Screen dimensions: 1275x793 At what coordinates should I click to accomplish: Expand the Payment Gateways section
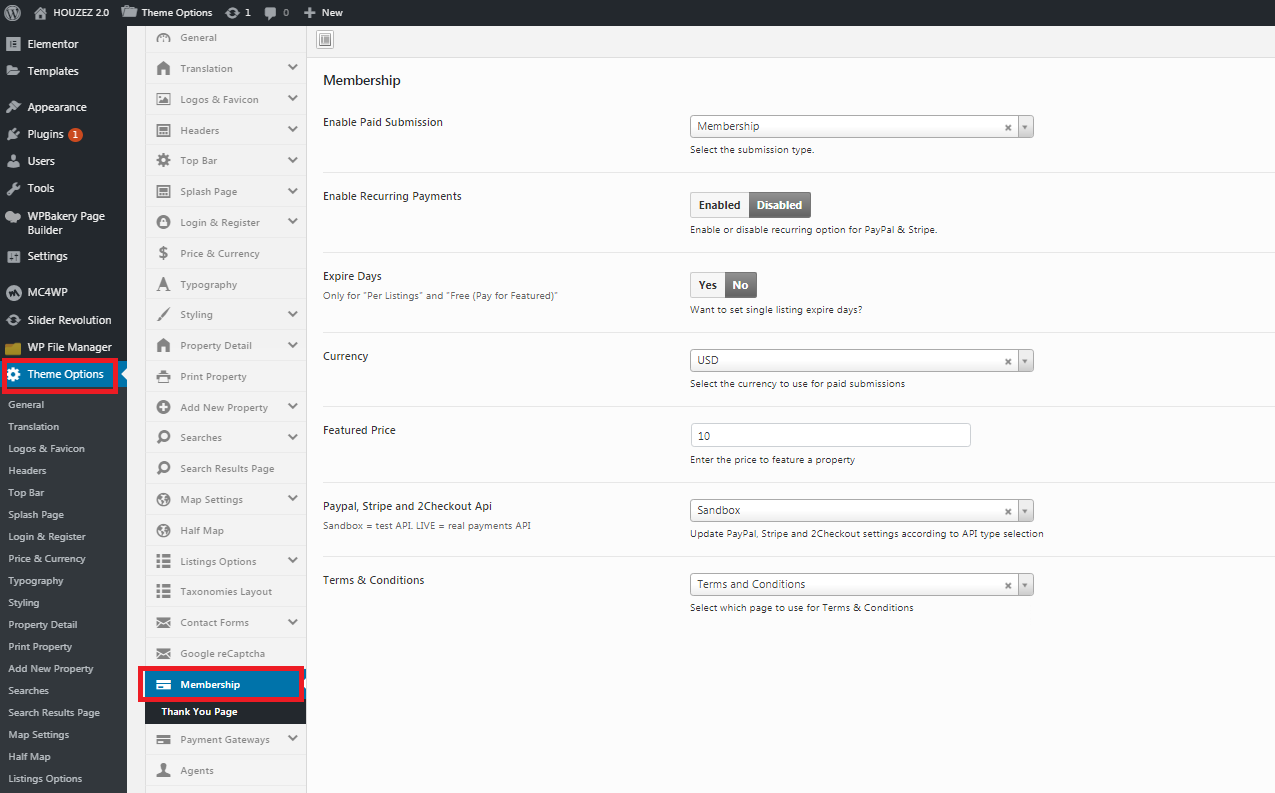[x=292, y=739]
